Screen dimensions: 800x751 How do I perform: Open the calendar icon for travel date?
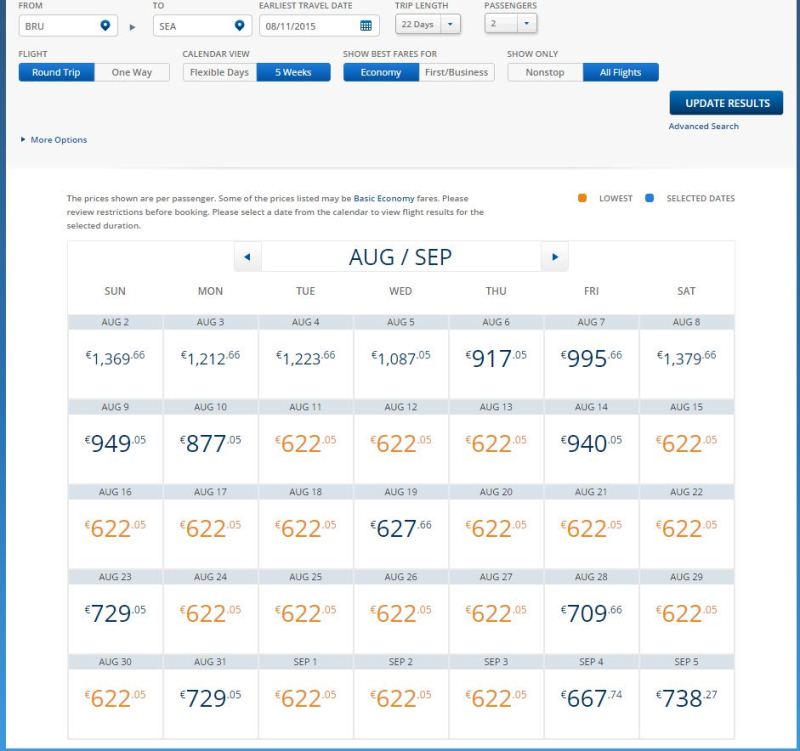pos(365,25)
